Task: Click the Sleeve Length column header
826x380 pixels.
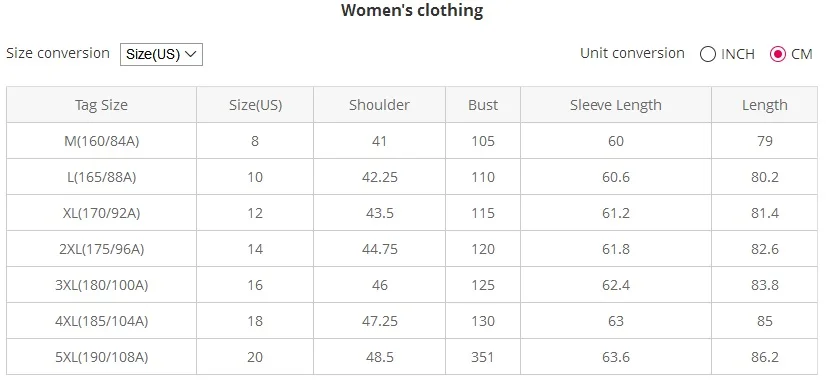Action: click(616, 105)
